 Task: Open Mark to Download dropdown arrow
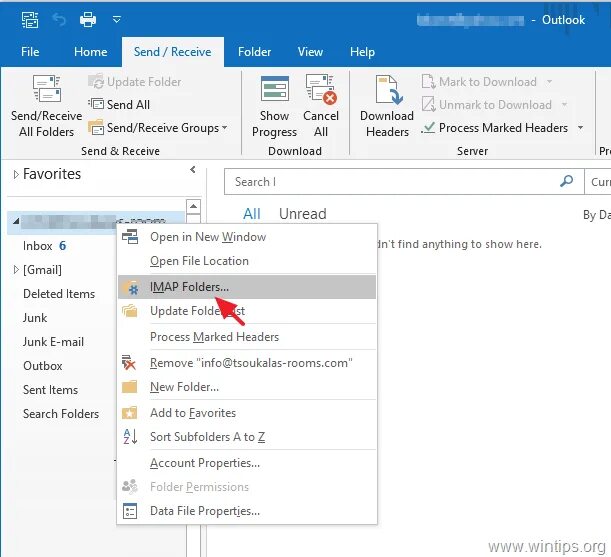click(x=549, y=81)
